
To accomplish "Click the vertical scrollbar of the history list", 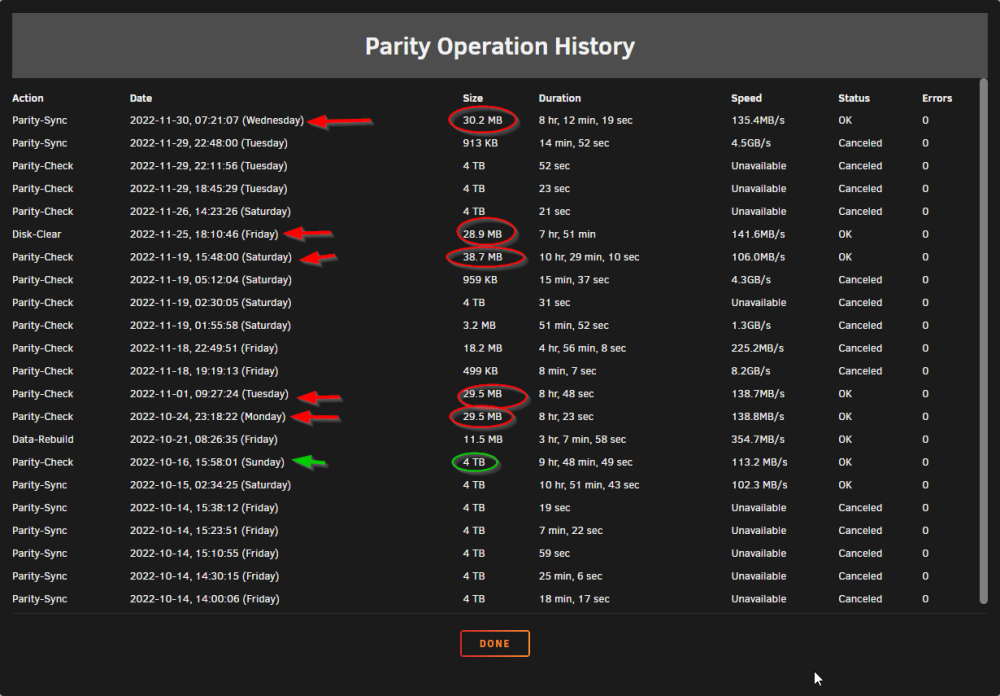I will [983, 341].
